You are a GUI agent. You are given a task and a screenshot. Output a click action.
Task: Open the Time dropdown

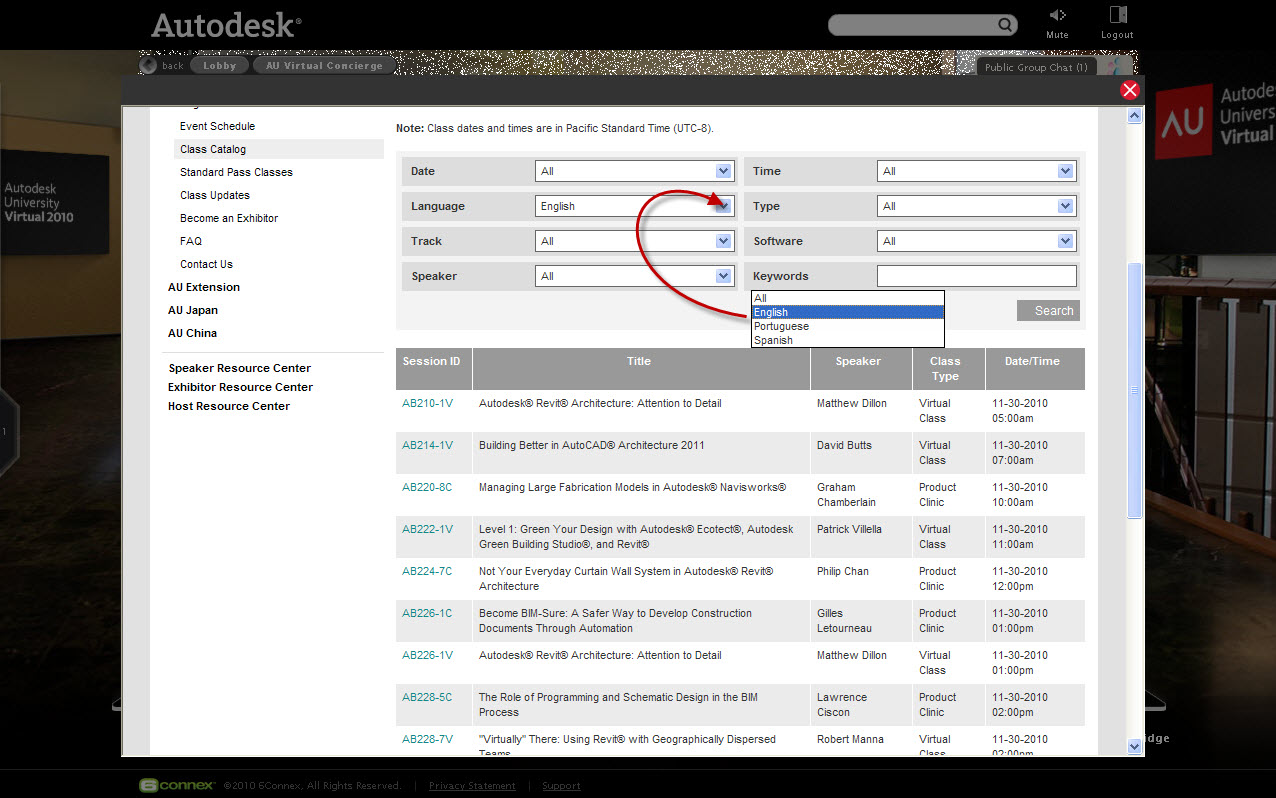click(x=976, y=171)
